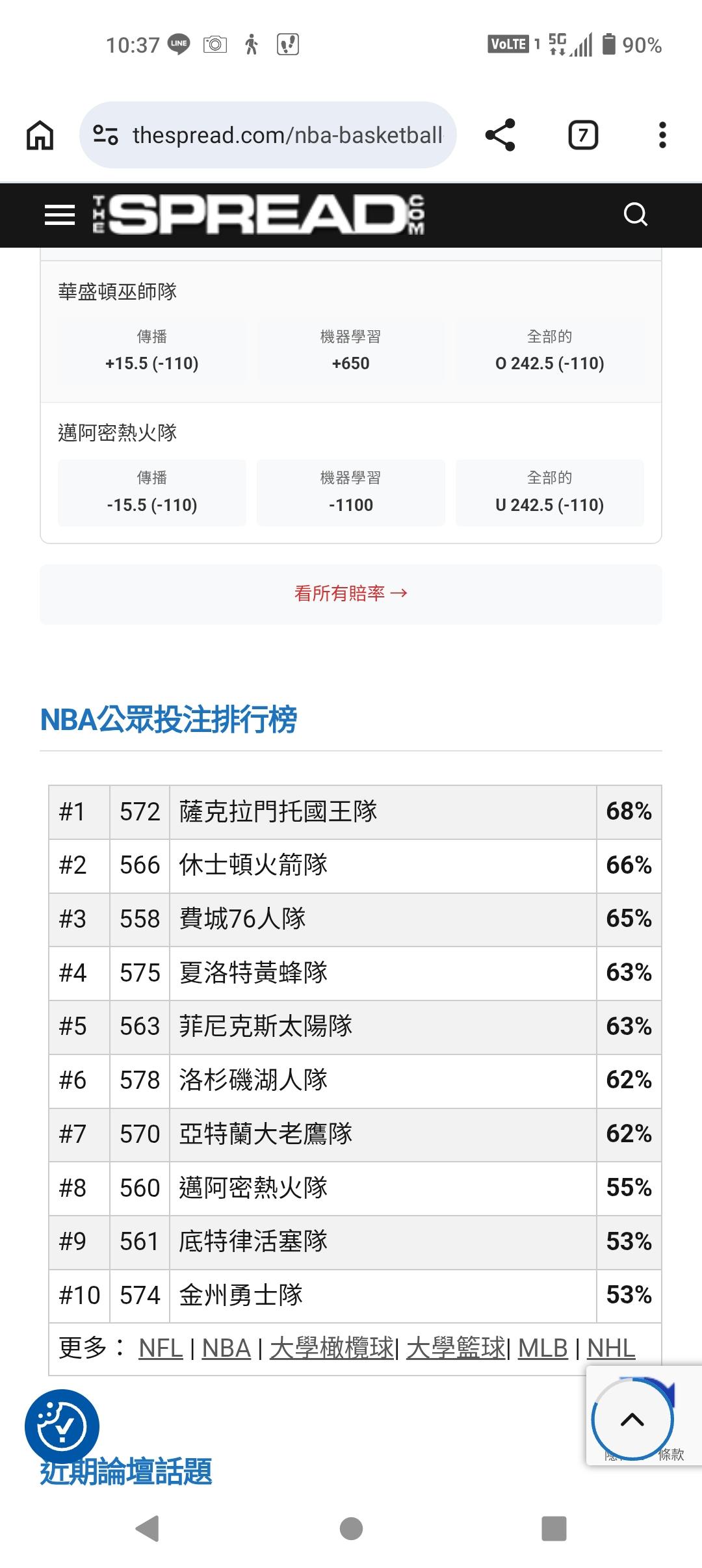Tap the thespread.com address bar
The image size is (702, 1568).
[287, 135]
